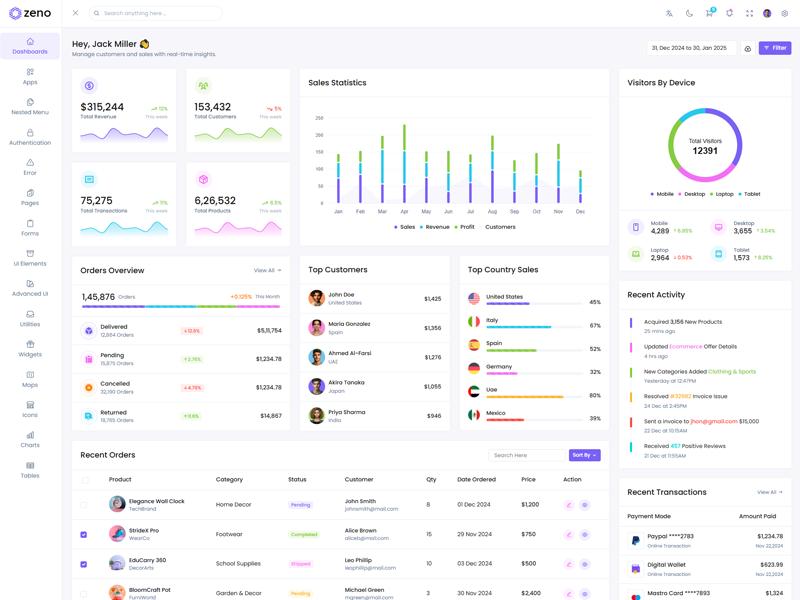Open the notifications bell
The image size is (800, 600).
point(729,13)
